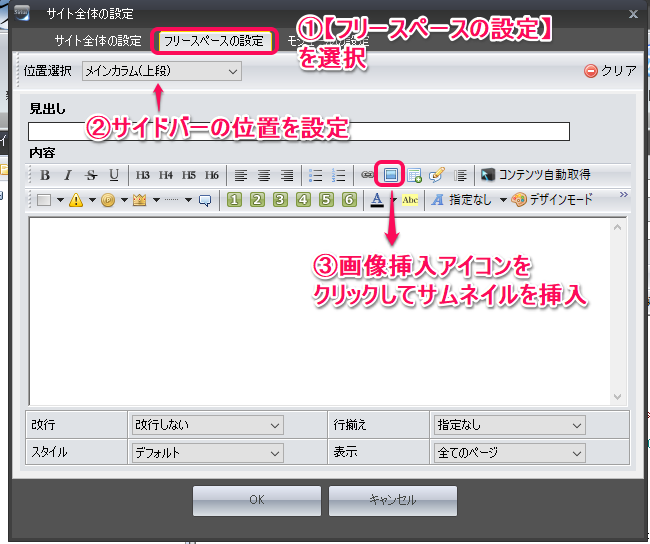650x544 pixels.
Task: Open the 表示 dropdown set to 全てのページ
Action: (509, 452)
